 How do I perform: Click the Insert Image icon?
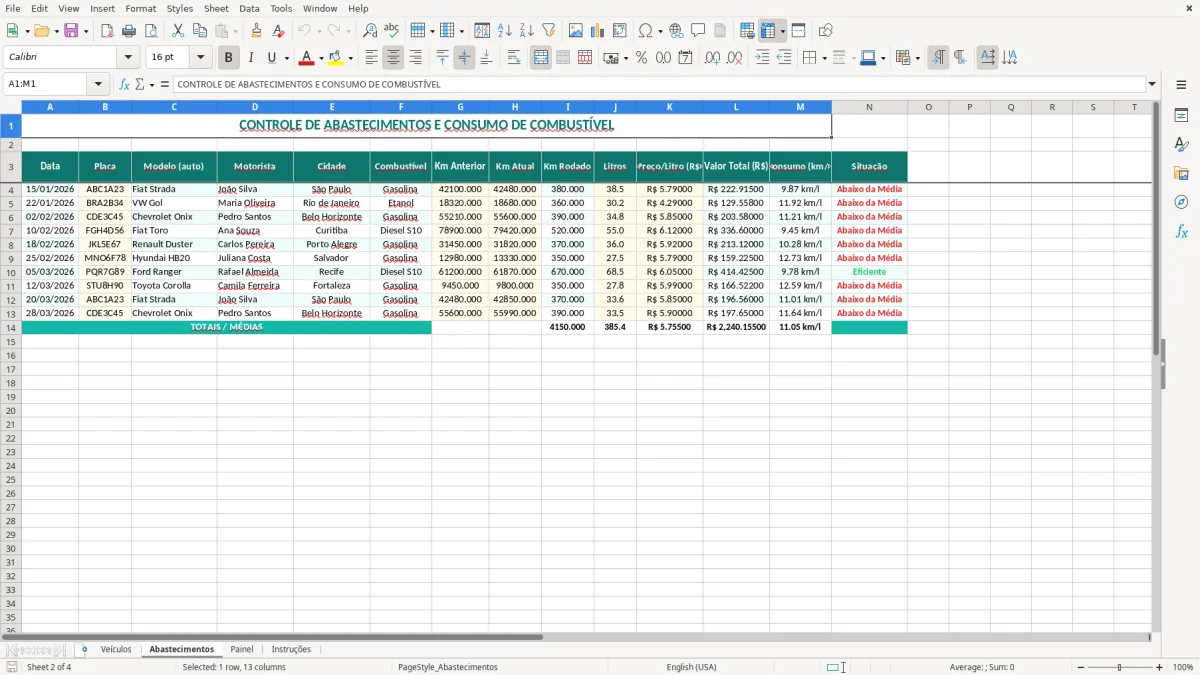point(576,31)
